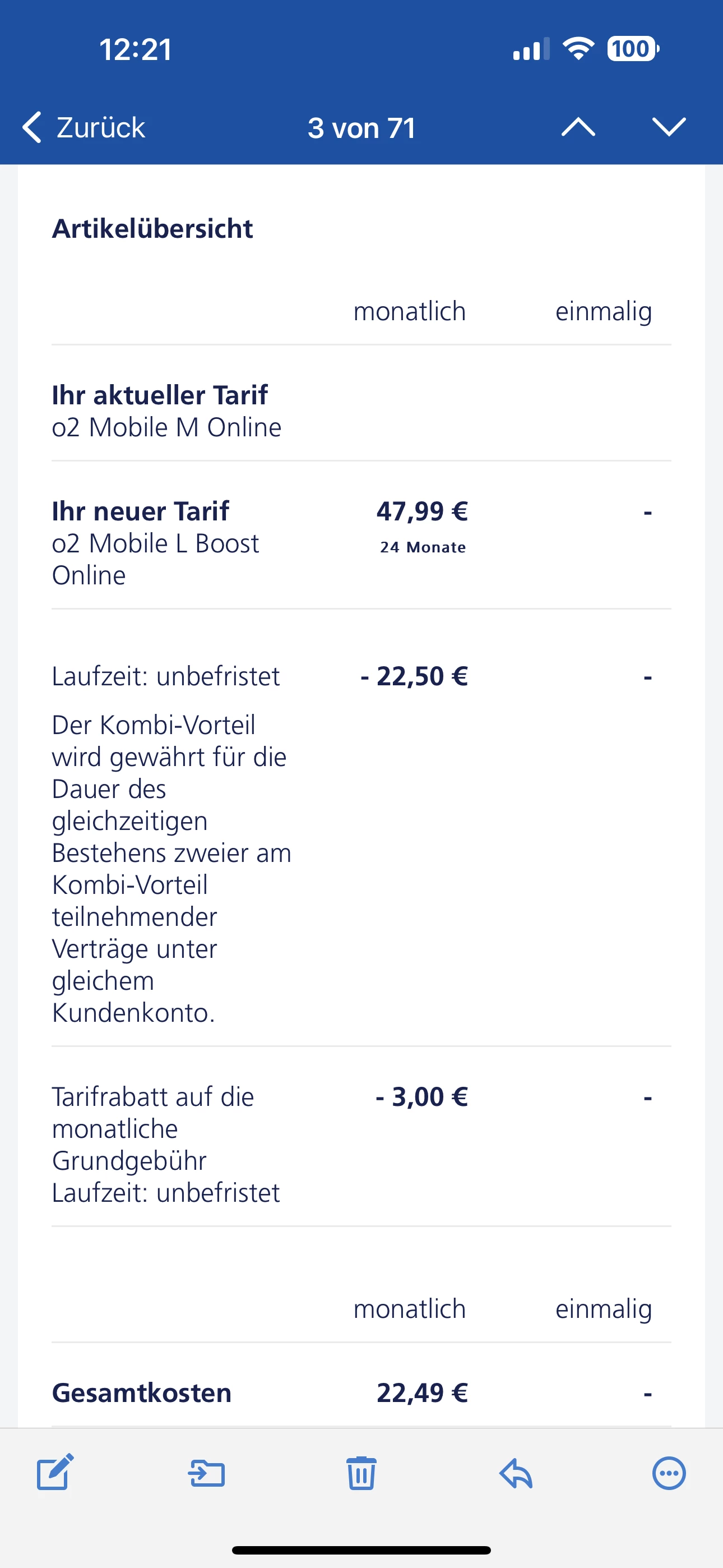Compose a new email message
The width and height of the screenshot is (723, 1568).
tap(55, 1473)
